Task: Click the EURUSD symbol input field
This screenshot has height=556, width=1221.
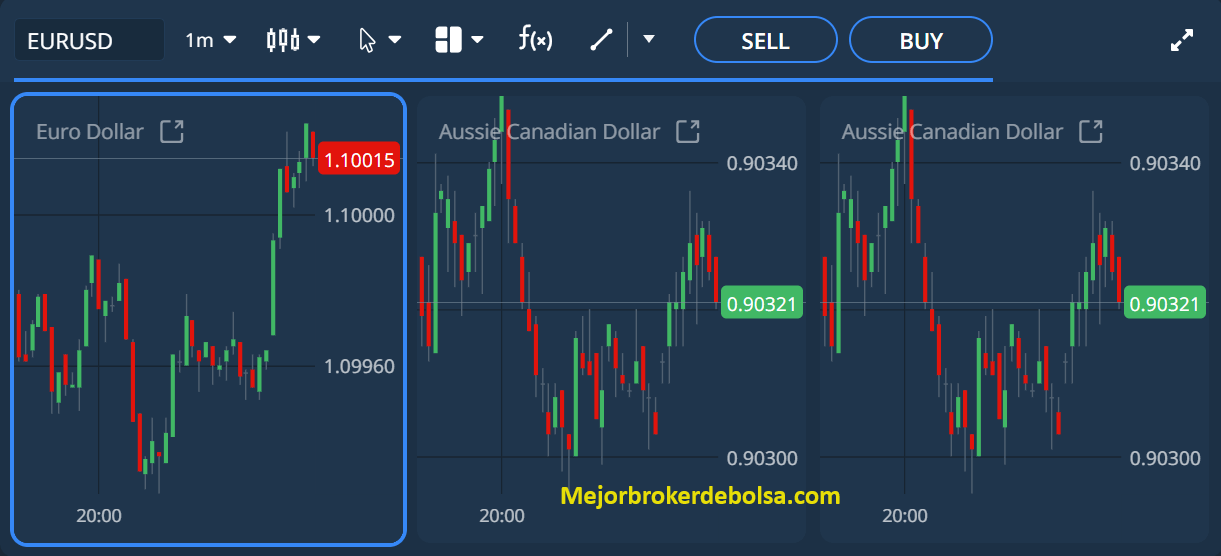Action: [89, 40]
